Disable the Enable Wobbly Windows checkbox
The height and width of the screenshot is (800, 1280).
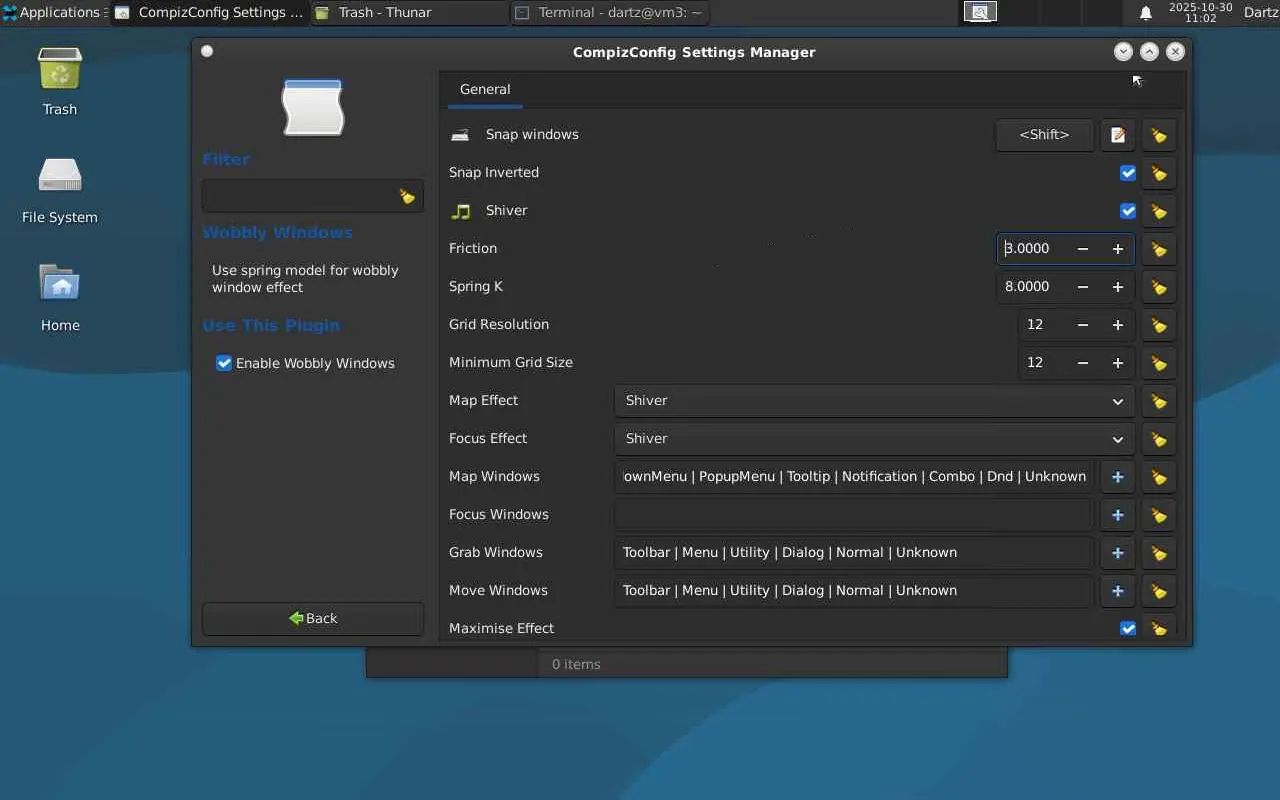224,363
